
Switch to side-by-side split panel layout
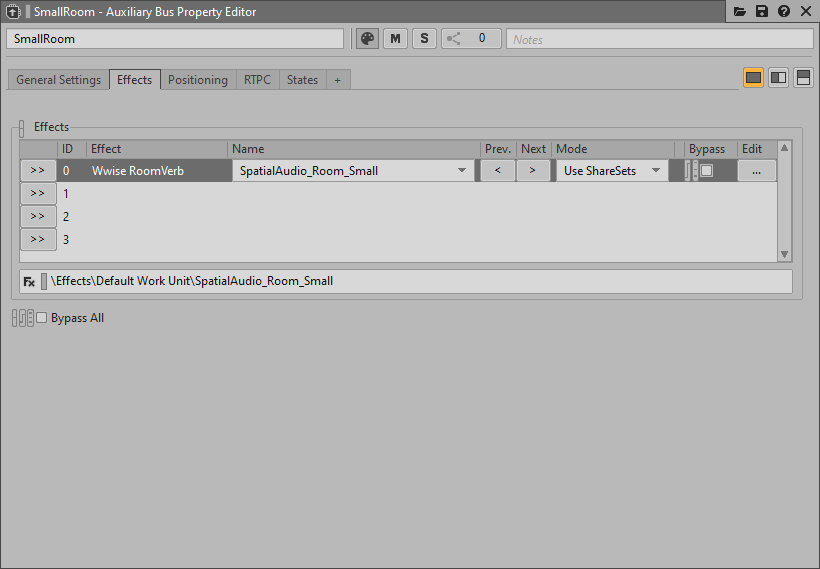[778, 78]
